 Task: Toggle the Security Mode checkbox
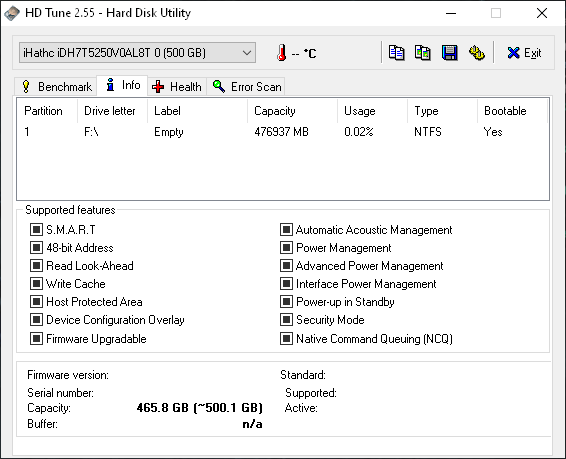(x=286, y=320)
